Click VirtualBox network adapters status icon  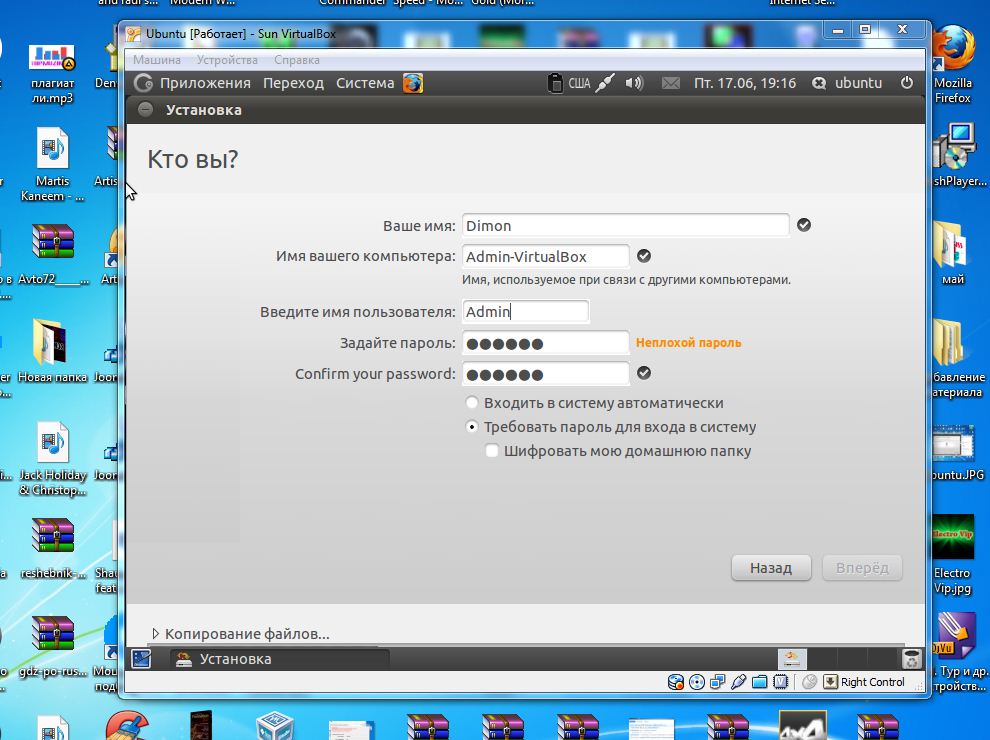point(717,682)
